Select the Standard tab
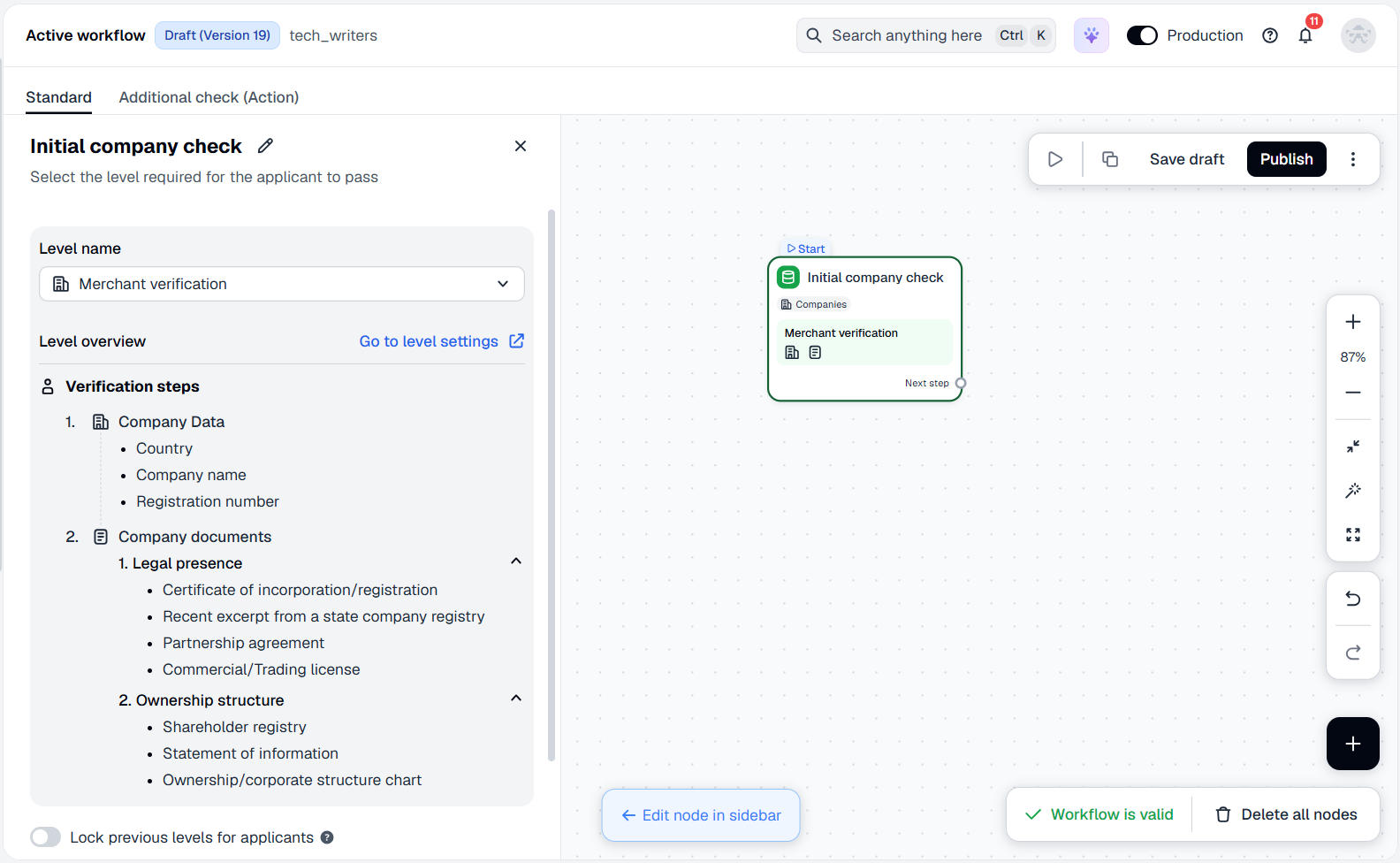This screenshot has height=863, width=1400. 58,97
